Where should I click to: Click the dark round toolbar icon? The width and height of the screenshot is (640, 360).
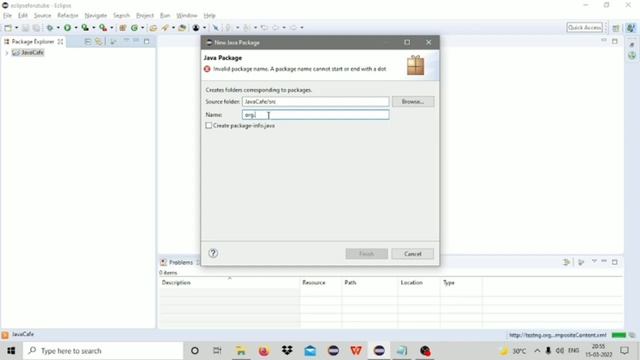[x=196, y=28]
